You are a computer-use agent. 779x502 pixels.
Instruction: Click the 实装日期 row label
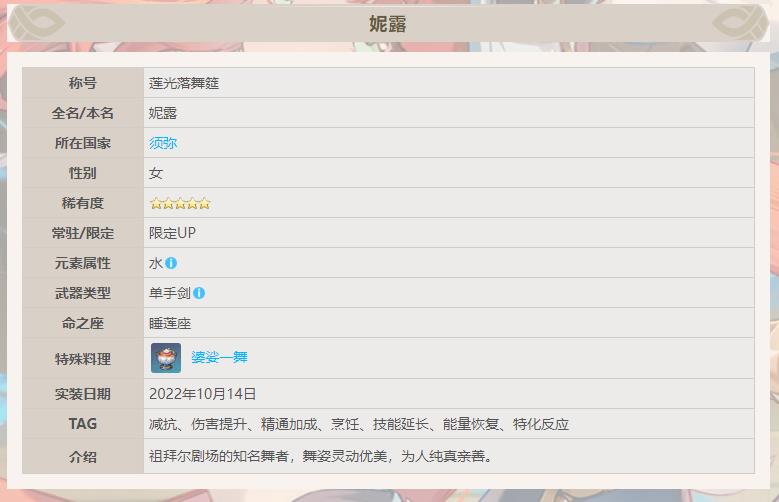82,394
